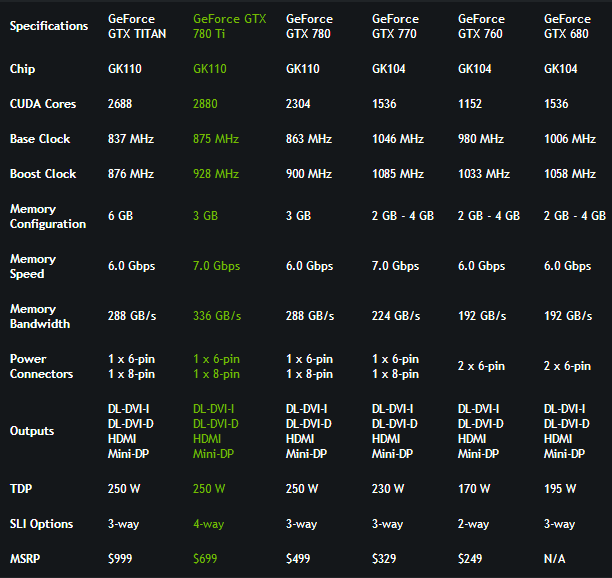Click the Memory Configuration row label

48,216
